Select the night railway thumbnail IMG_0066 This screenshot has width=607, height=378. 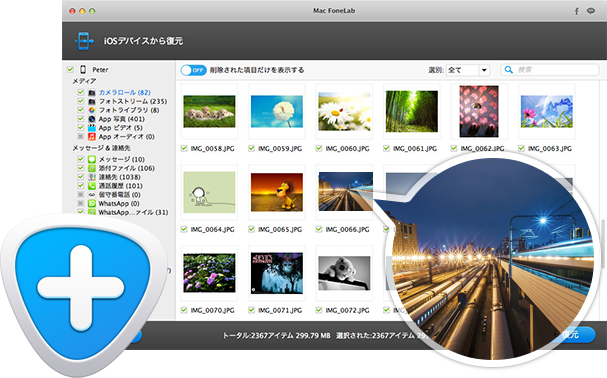click(345, 191)
